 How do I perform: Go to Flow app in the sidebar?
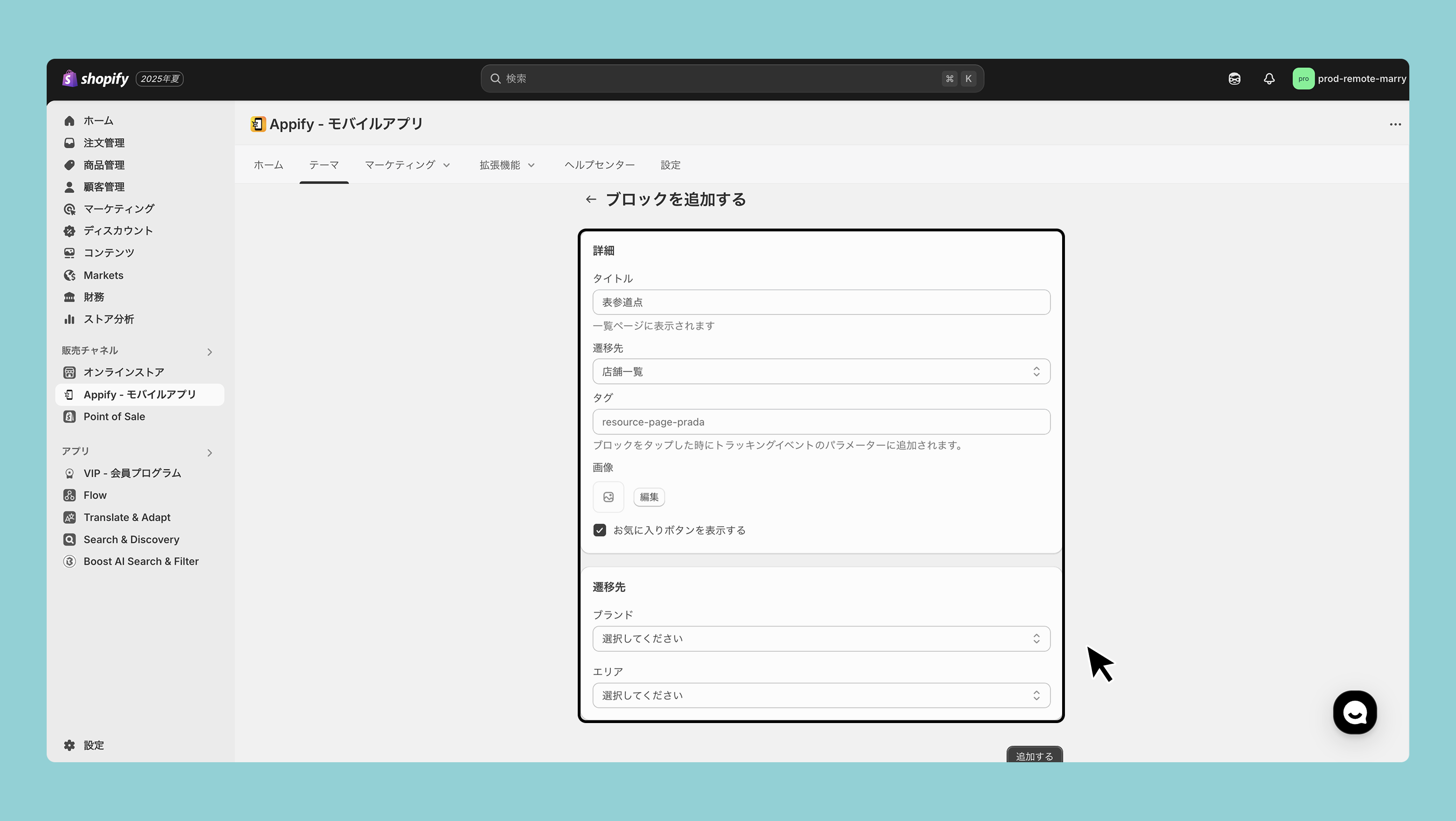[95, 495]
